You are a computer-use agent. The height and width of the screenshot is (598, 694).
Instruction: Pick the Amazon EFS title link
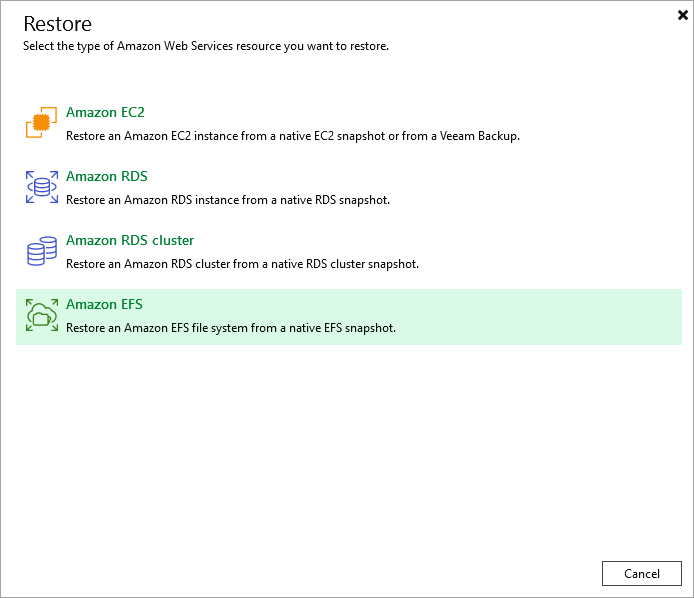click(104, 305)
